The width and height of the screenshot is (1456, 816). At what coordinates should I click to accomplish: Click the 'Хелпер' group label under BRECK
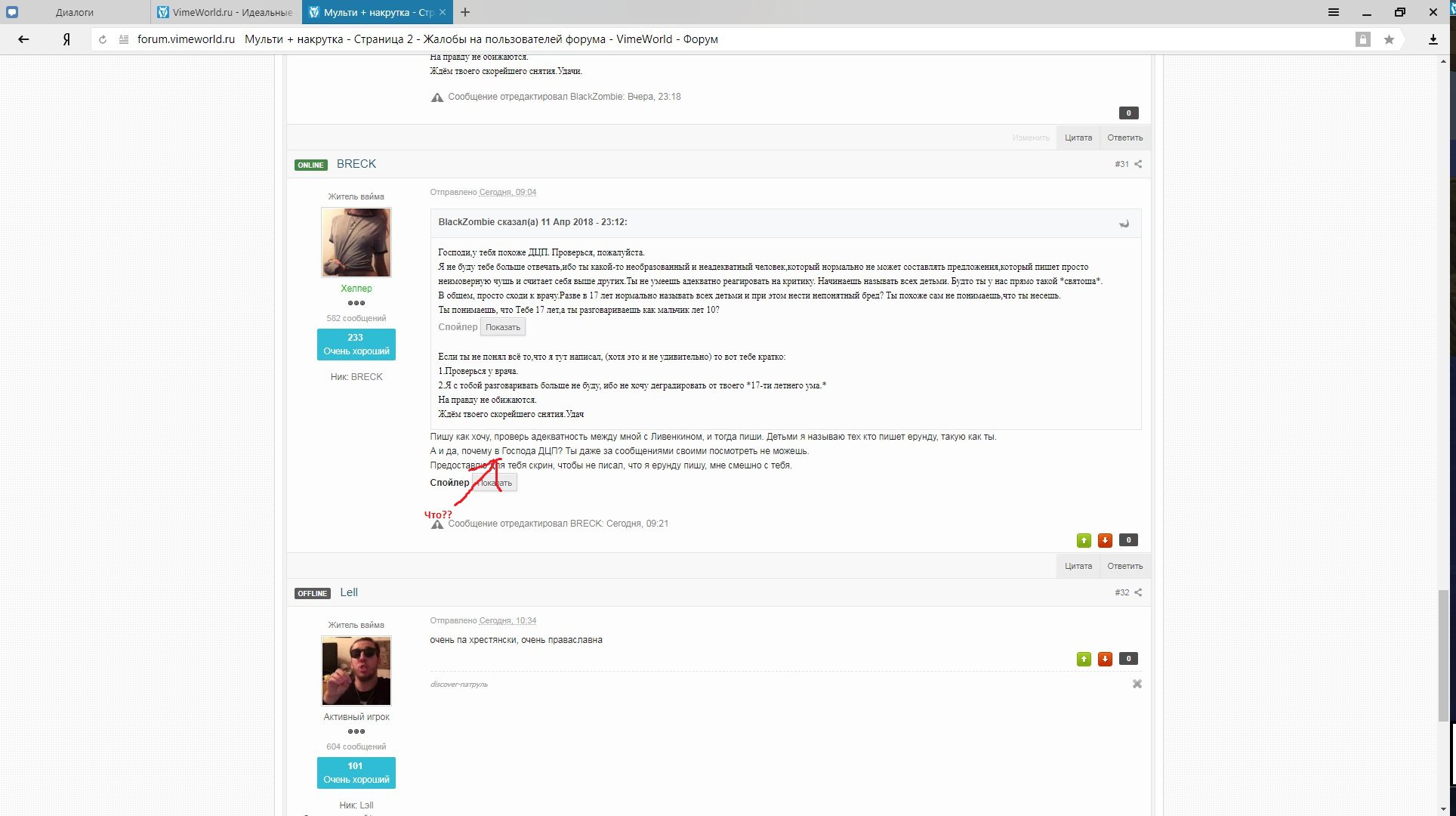click(356, 288)
